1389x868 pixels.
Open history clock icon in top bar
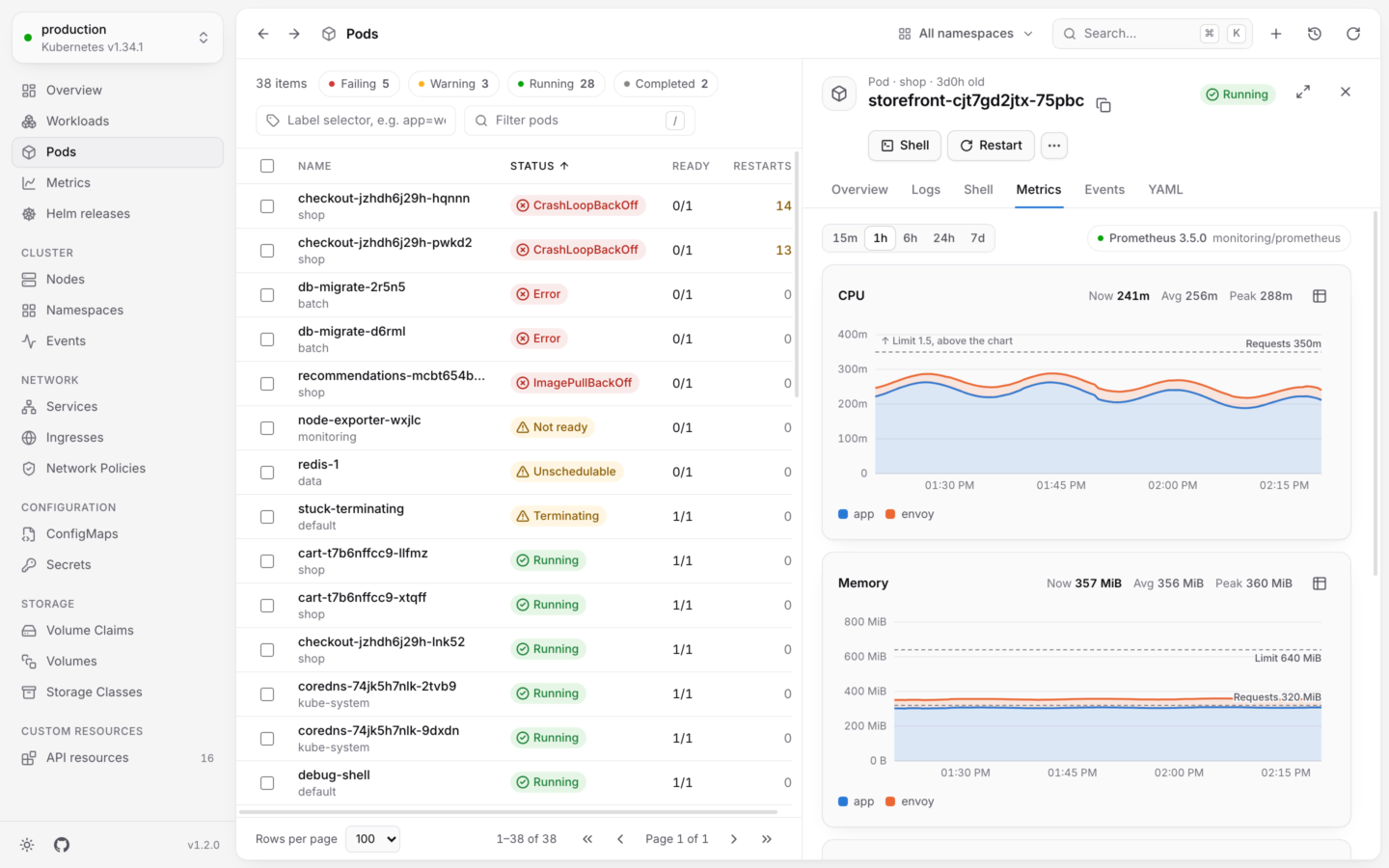pyautogui.click(x=1315, y=34)
